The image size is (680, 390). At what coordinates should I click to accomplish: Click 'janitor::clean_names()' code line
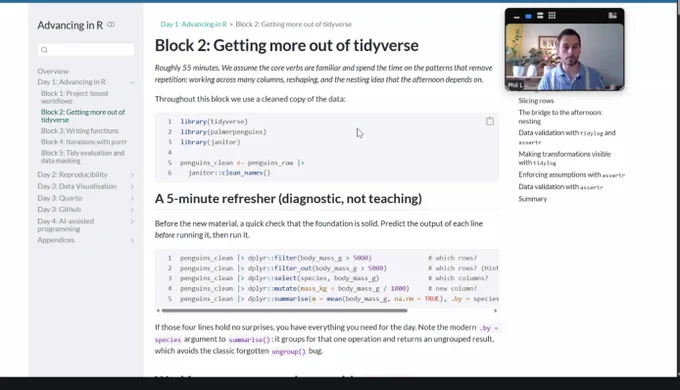point(229,173)
